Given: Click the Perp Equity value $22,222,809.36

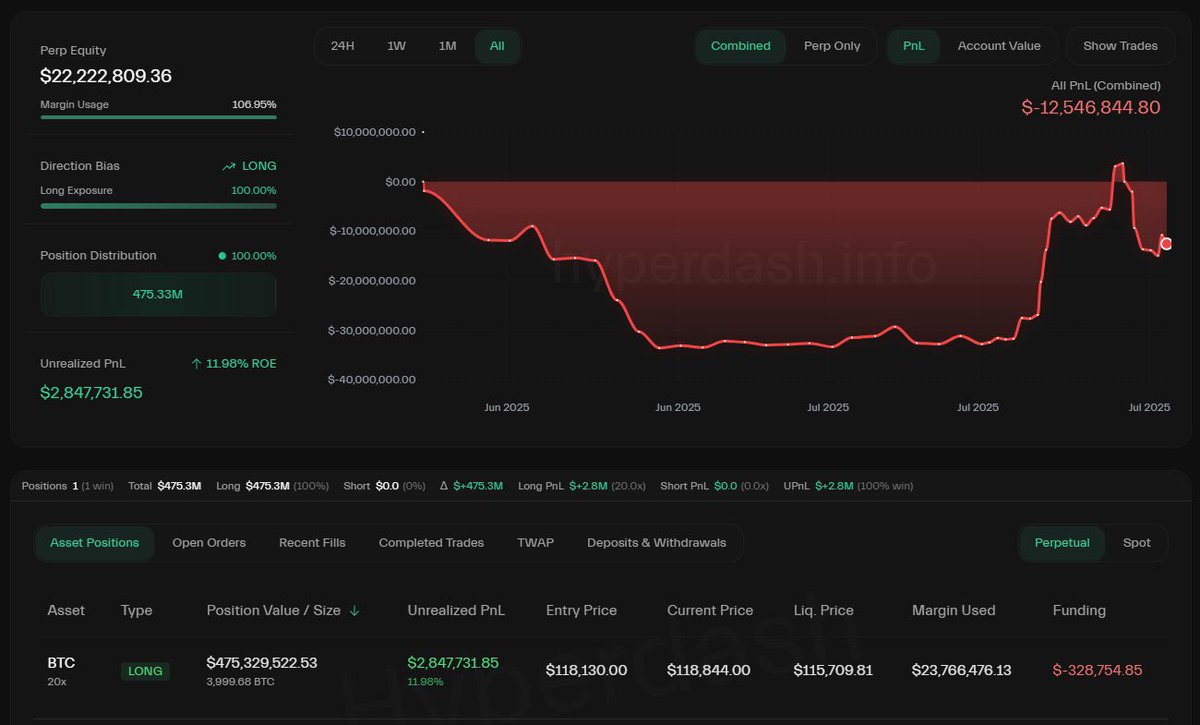Looking at the screenshot, I should point(106,76).
